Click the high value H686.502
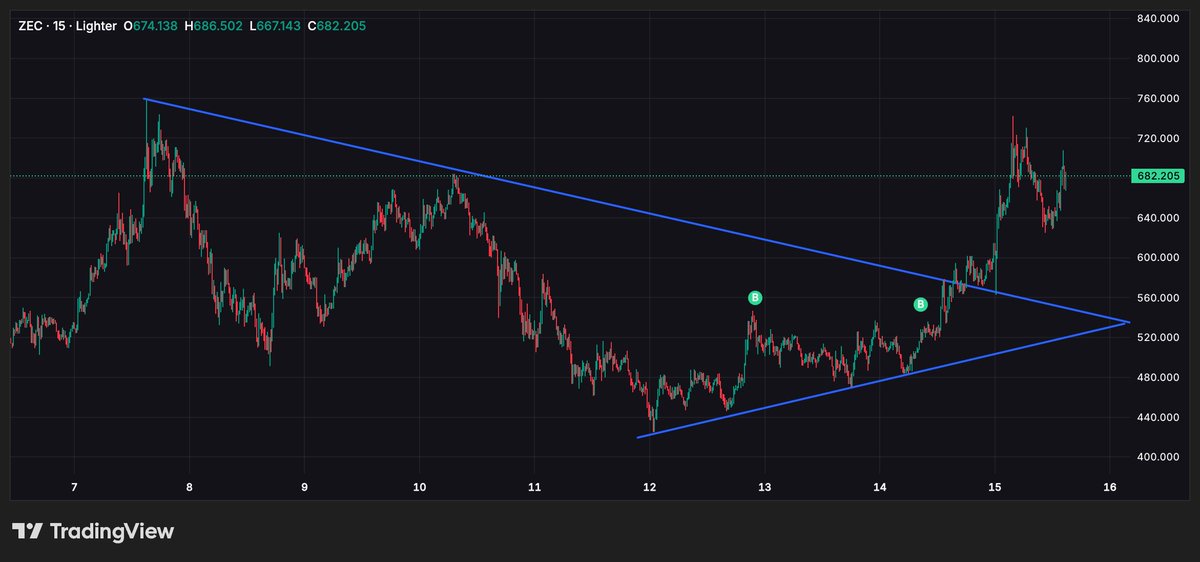Viewport: 1200px width, 562px height. click(x=213, y=25)
